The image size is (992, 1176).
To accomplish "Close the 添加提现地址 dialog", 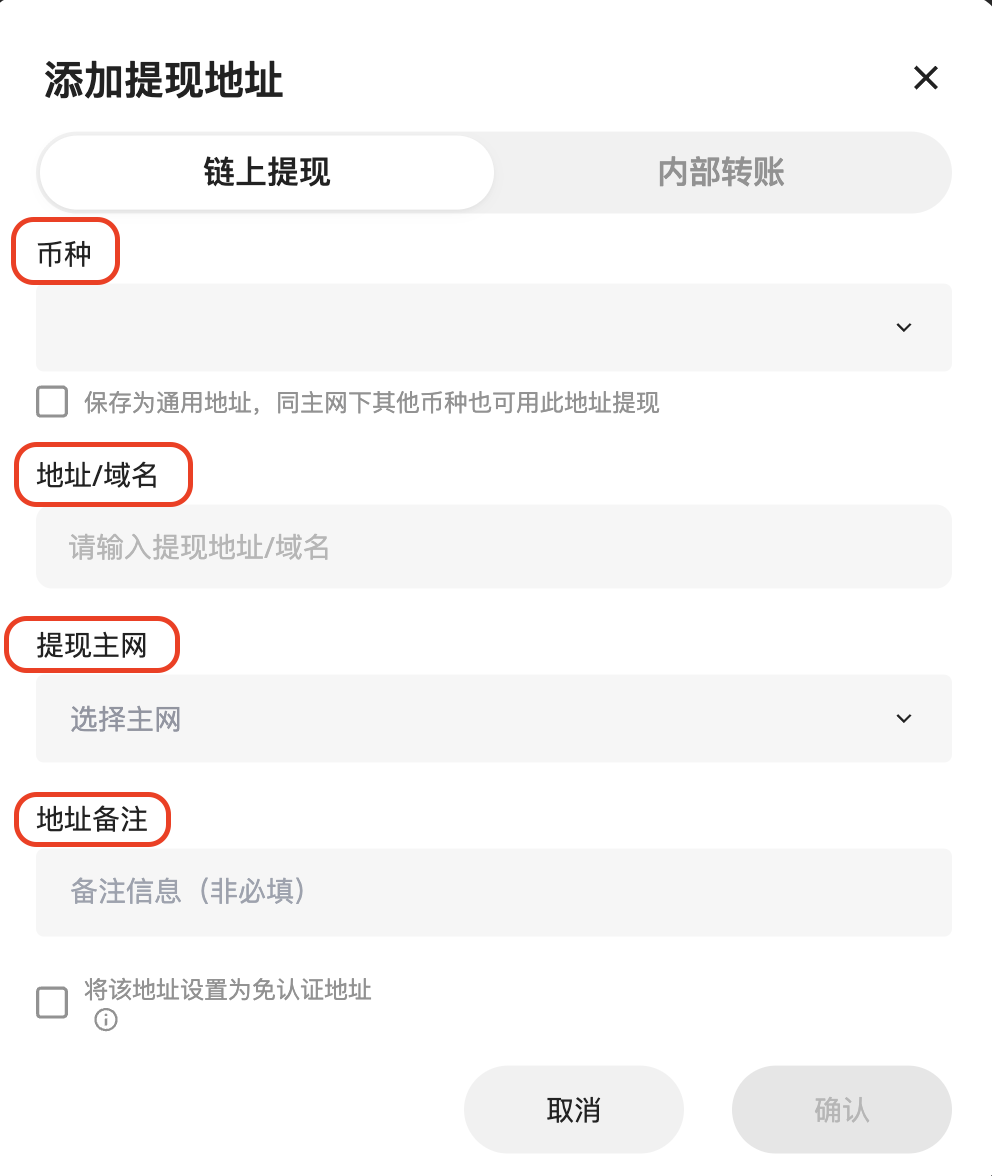I will coord(925,78).
